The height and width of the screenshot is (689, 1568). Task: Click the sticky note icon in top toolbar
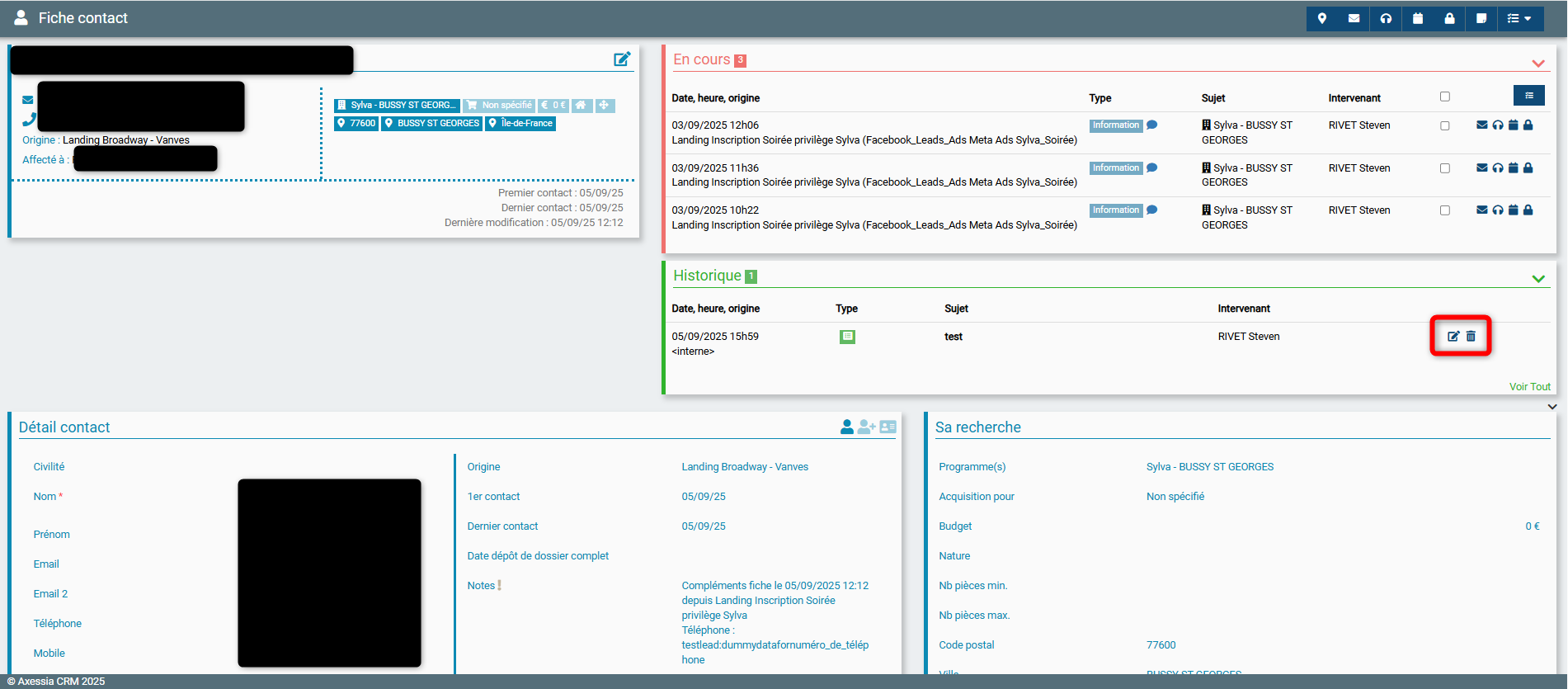tap(1481, 18)
